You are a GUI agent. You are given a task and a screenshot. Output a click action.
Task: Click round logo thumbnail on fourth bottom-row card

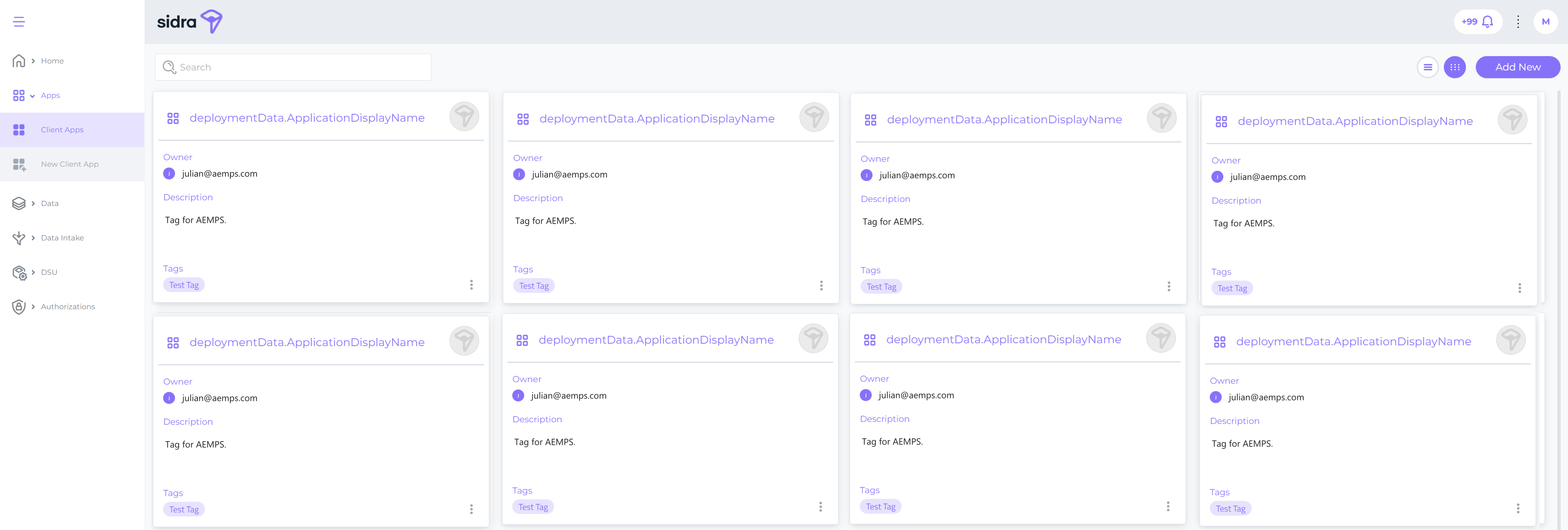[1511, 340]
